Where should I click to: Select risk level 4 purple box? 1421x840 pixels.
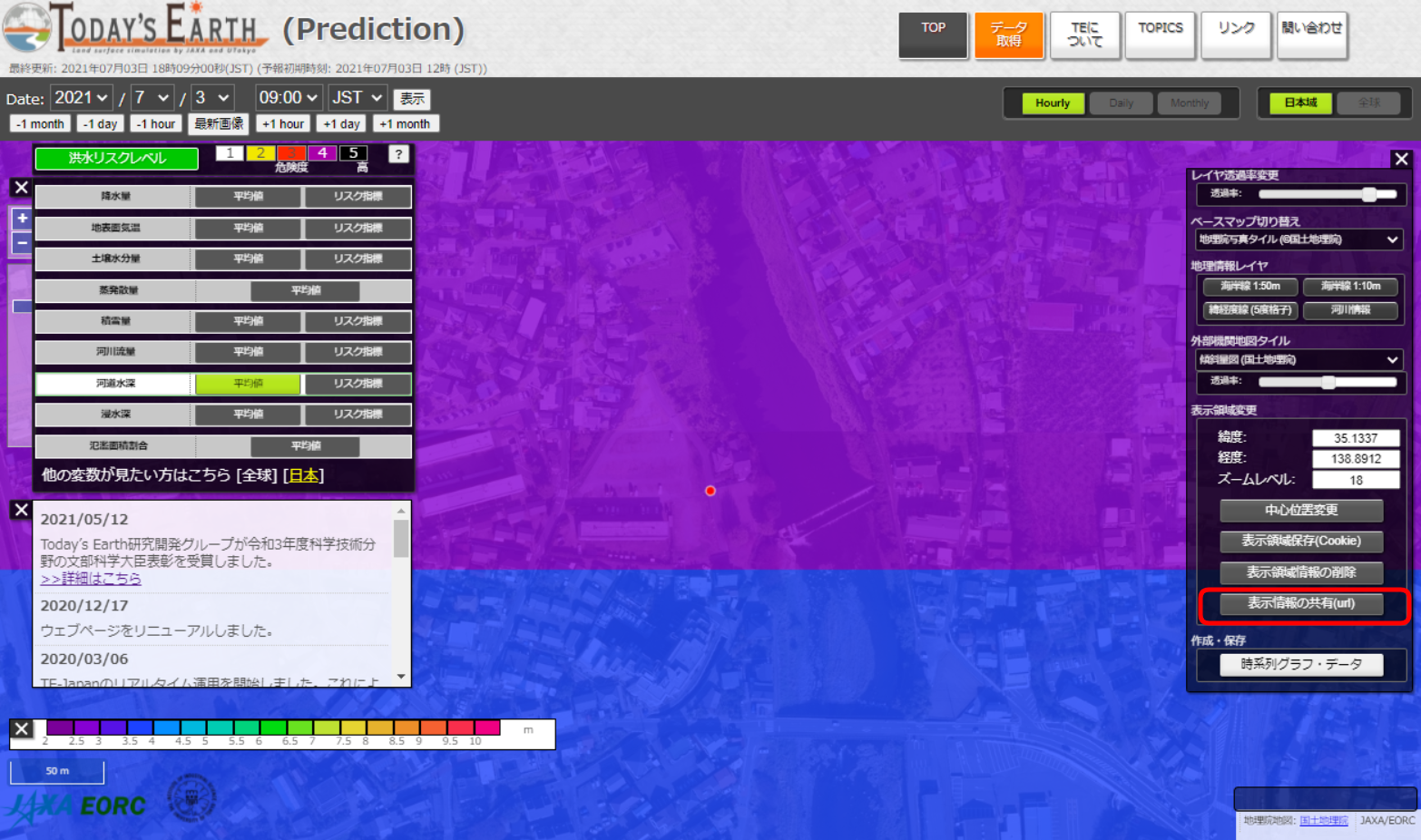click(x=322, y=153)
